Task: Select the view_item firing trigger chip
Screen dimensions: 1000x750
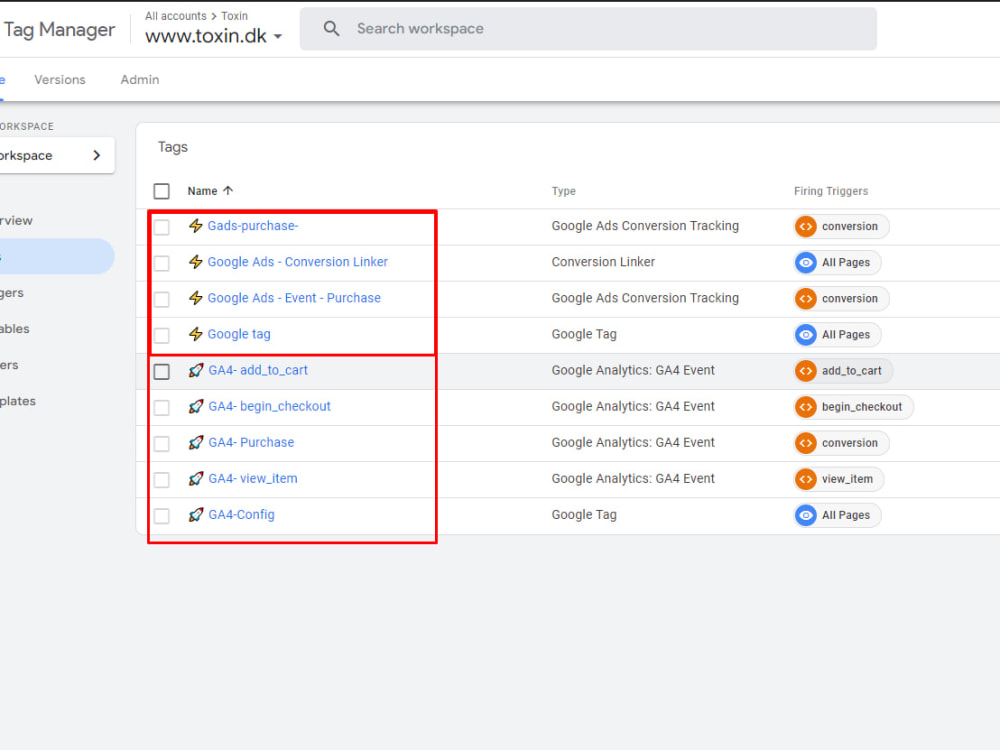Action: (x=838, y=478)
